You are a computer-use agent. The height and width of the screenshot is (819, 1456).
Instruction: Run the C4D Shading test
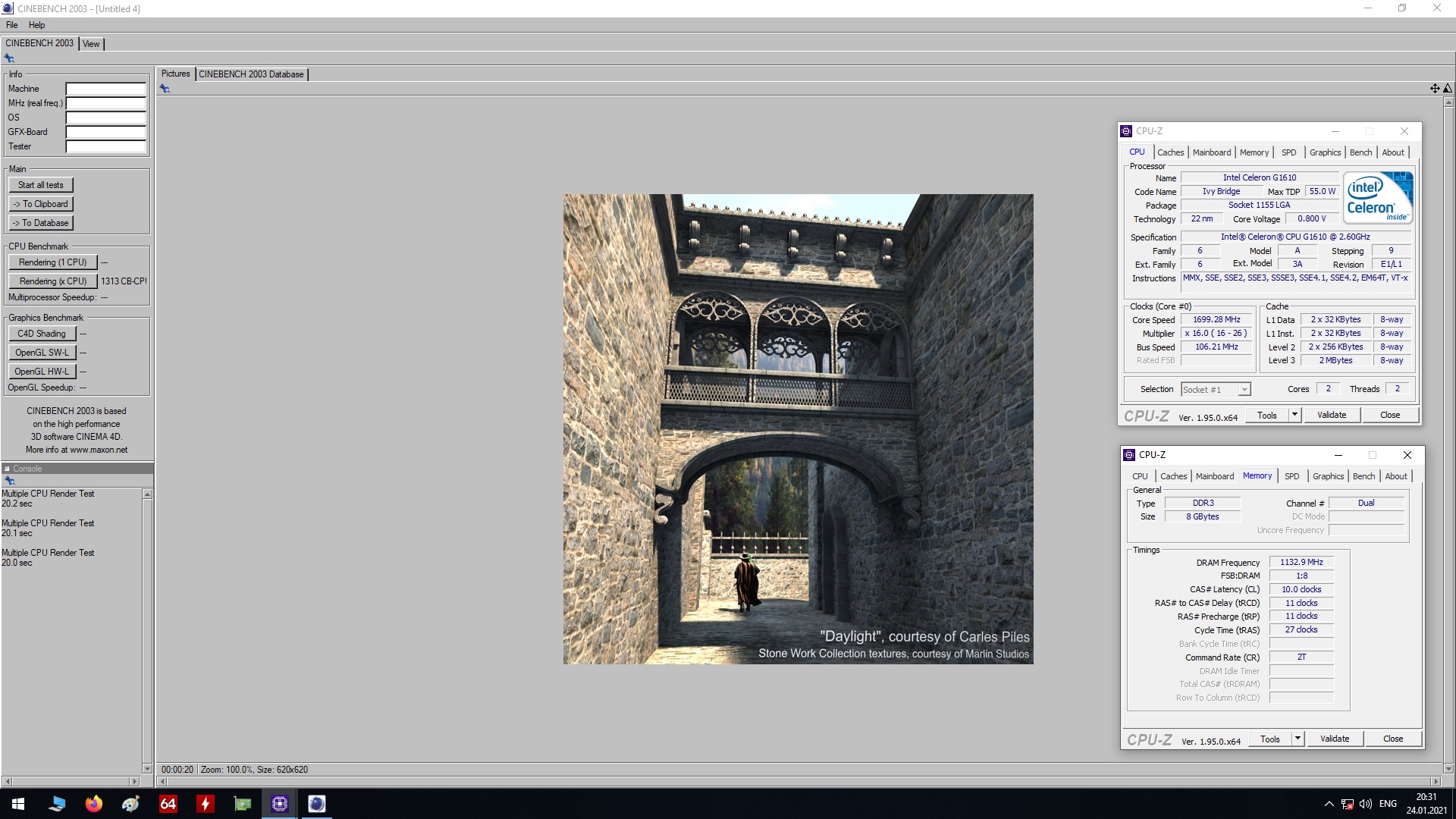coord(42,334)
